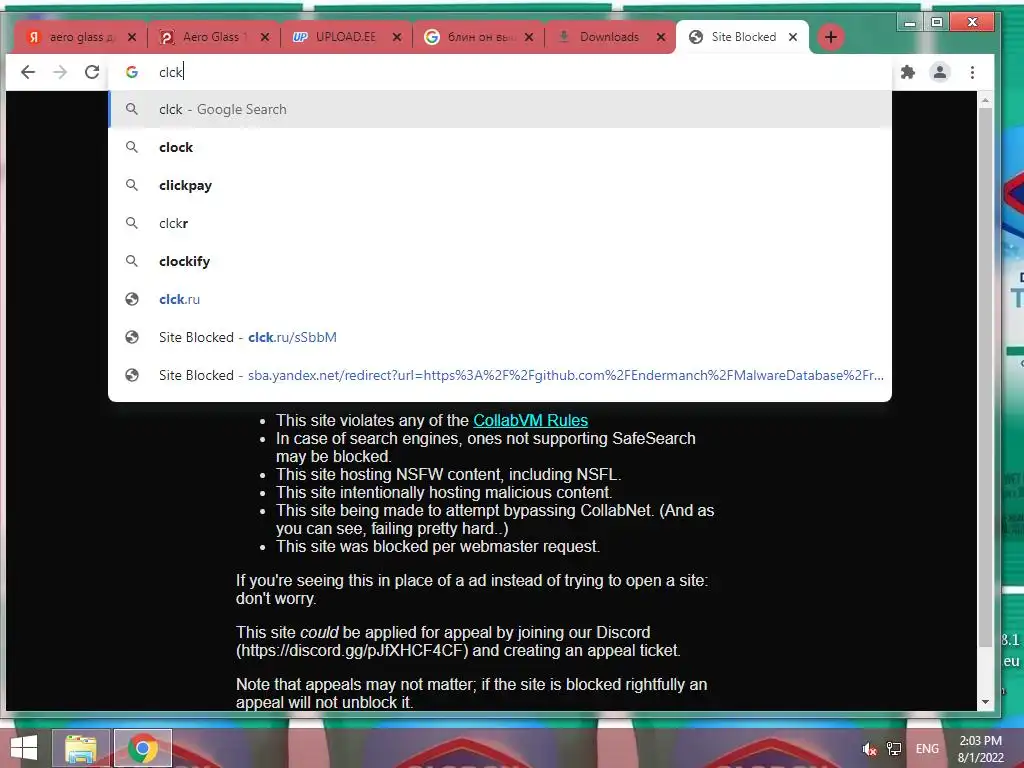Screen dimensions: 1024x768
Task: Click the muted volume tray icon
Action: tap(869, 749)
